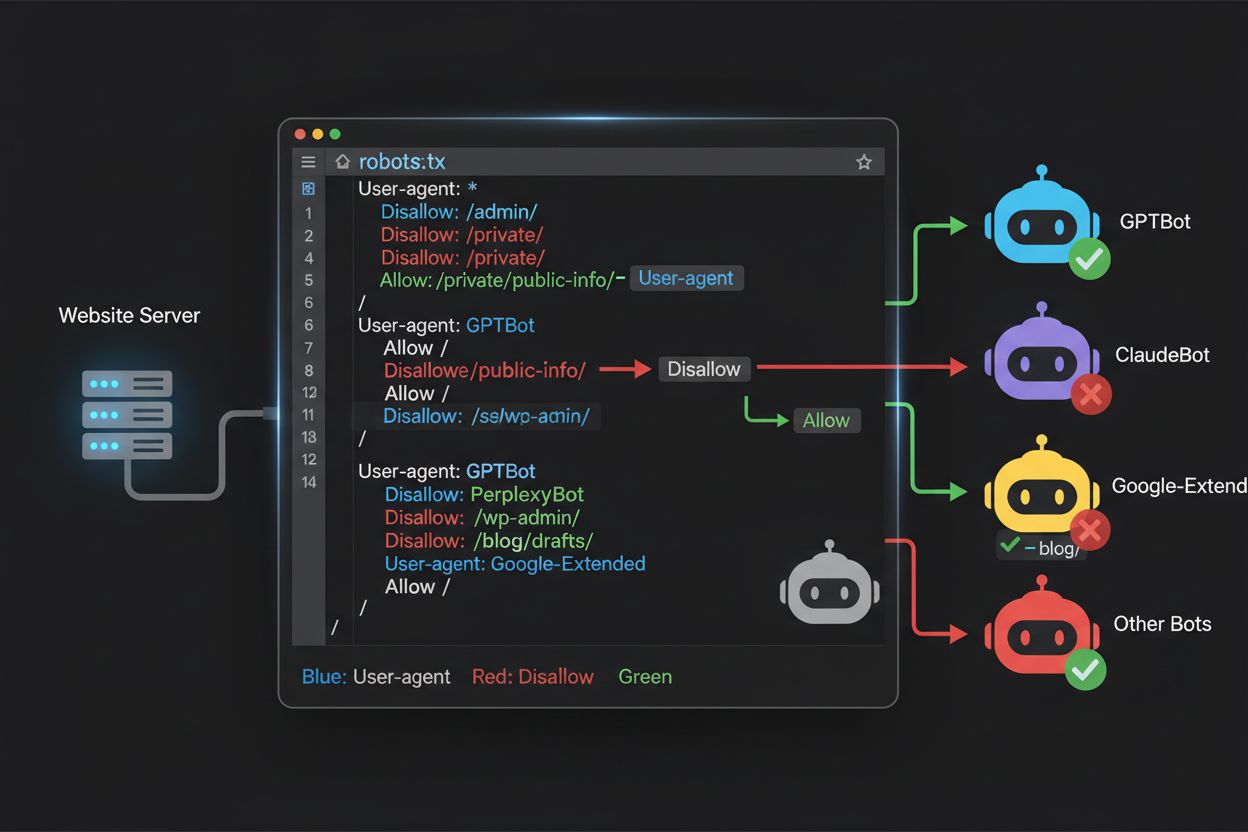Expand the Allow label box
This screenshot has width=1248, height=832.
pyautogui.click(x=827, y=420)
